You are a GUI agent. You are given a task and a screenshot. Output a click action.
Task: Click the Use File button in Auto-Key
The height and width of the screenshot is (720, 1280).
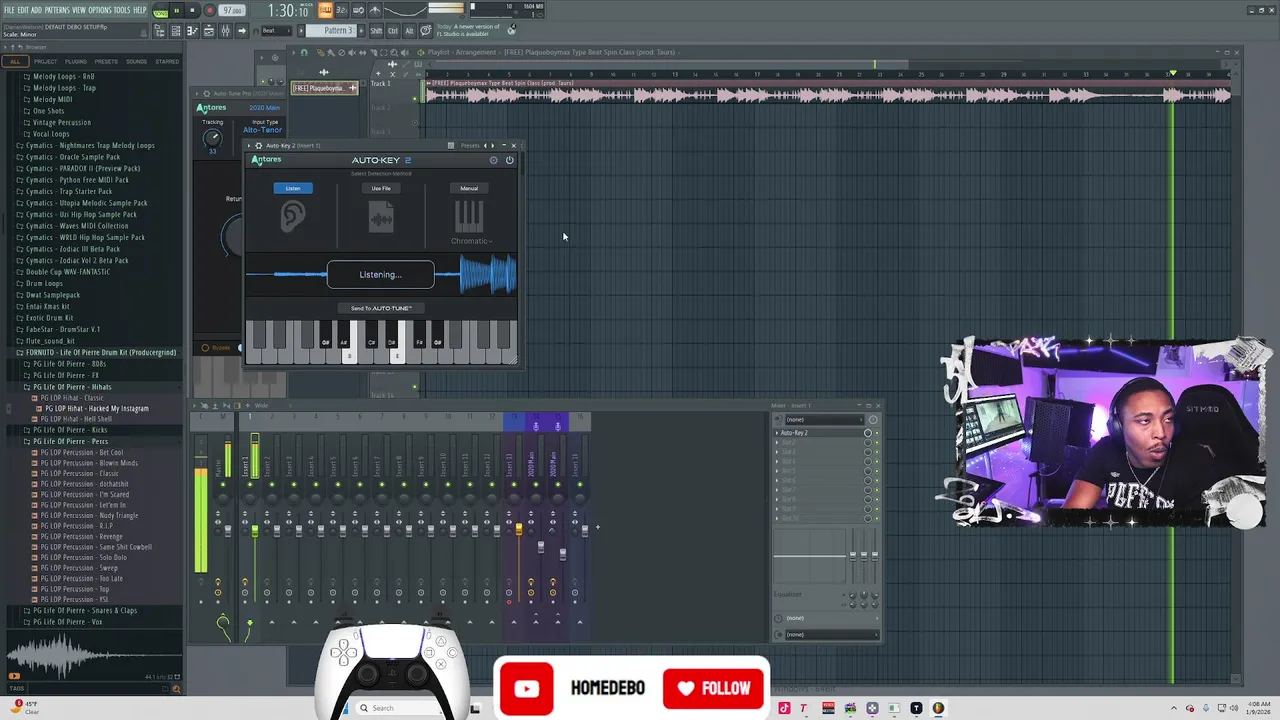coord(381,188)
